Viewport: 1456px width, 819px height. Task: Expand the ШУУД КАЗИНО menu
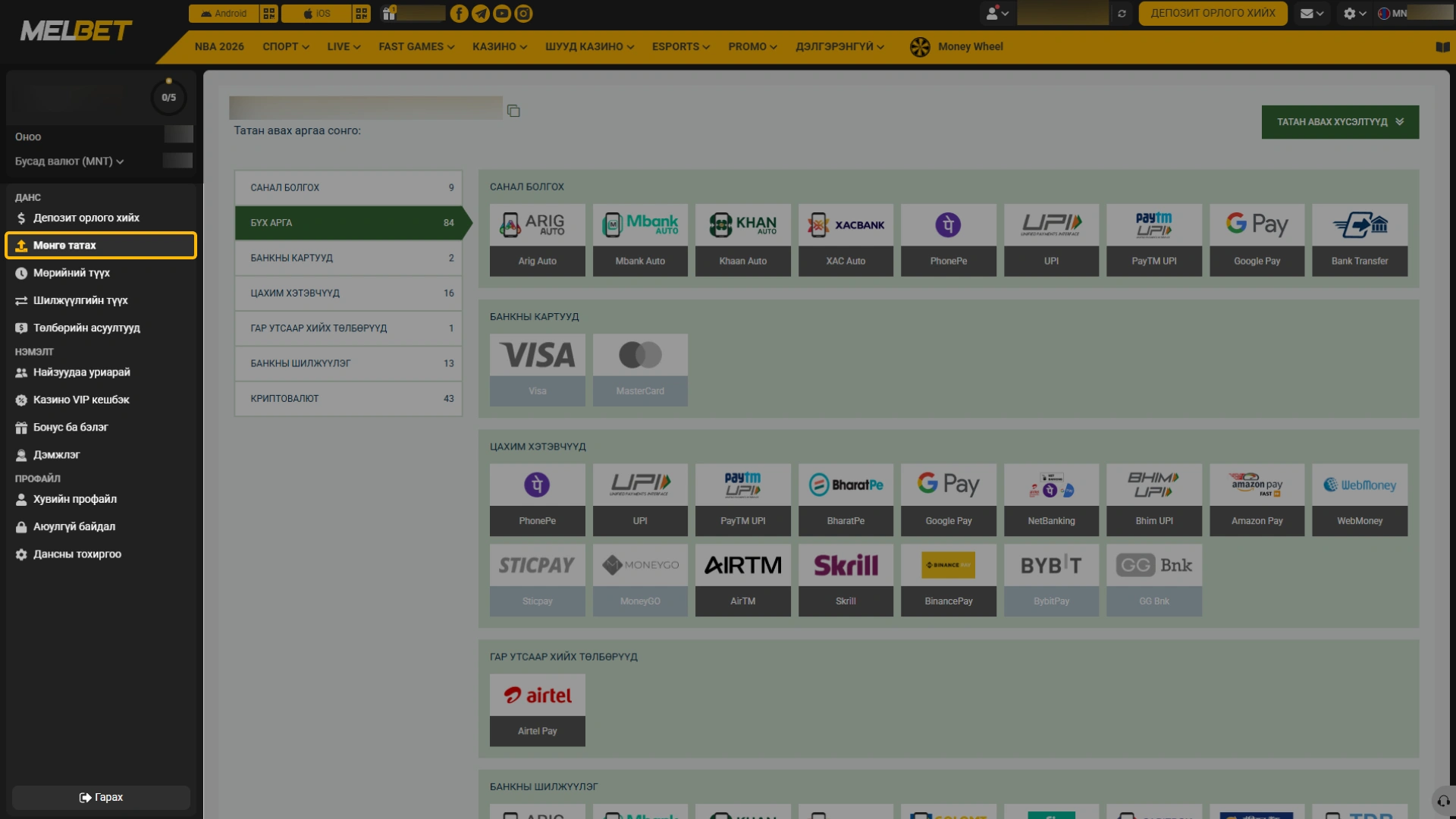(589, 47)
